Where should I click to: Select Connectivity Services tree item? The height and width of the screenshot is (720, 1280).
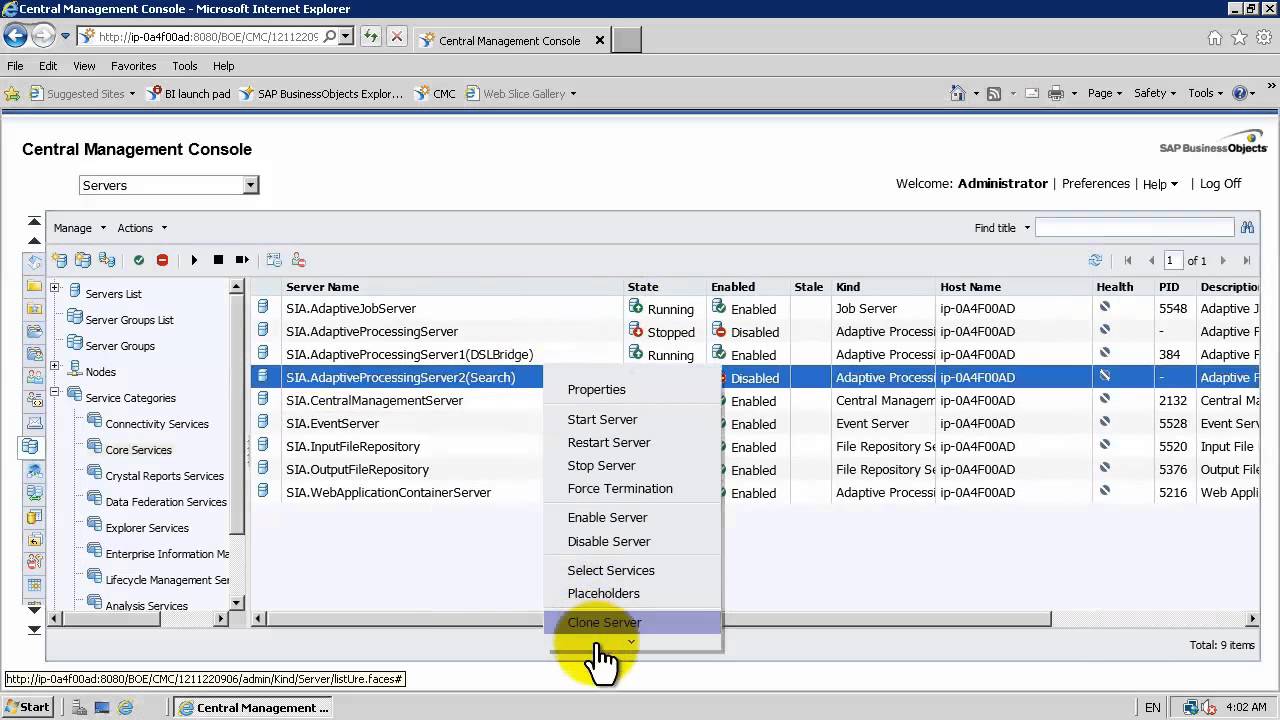157,424
